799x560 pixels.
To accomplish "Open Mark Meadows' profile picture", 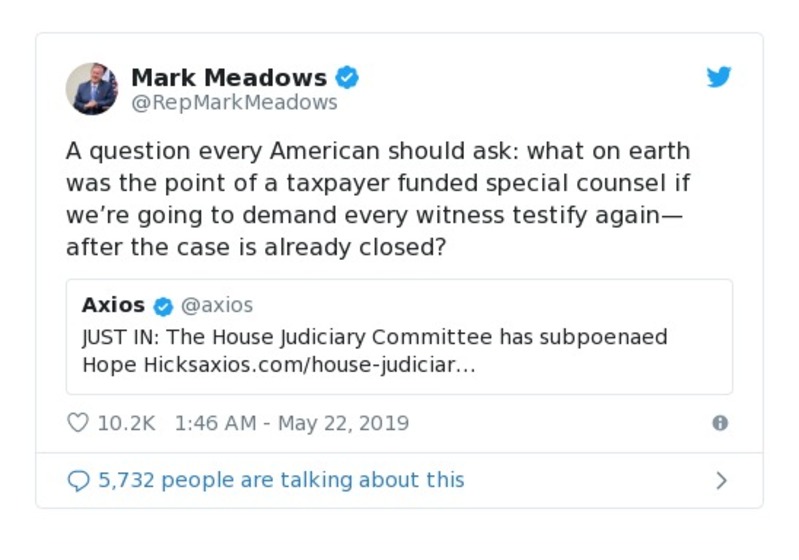I will point(92,88).
